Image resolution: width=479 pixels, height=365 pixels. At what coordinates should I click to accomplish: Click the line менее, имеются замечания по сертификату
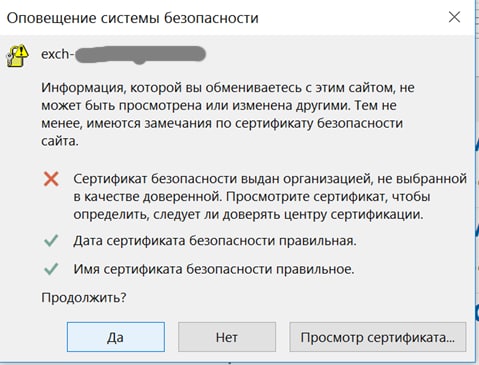pyautogui.click(x=222, y=123)
